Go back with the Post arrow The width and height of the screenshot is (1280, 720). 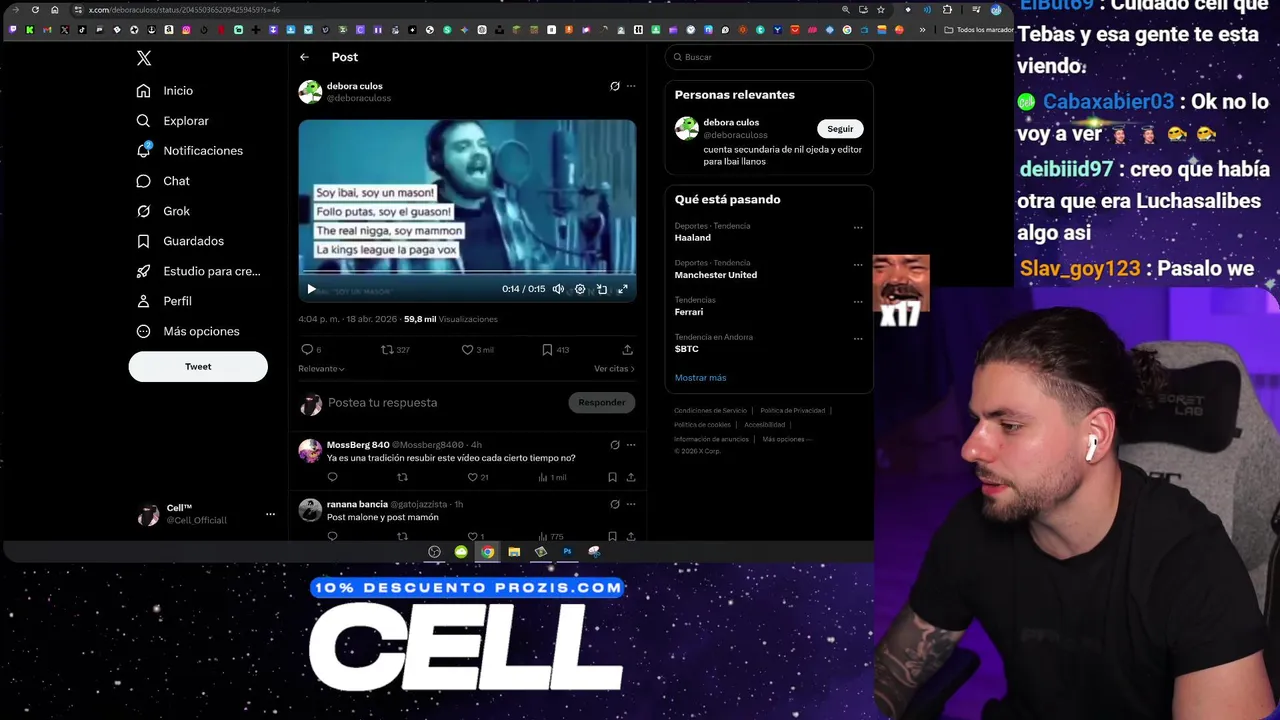[304, 57]
